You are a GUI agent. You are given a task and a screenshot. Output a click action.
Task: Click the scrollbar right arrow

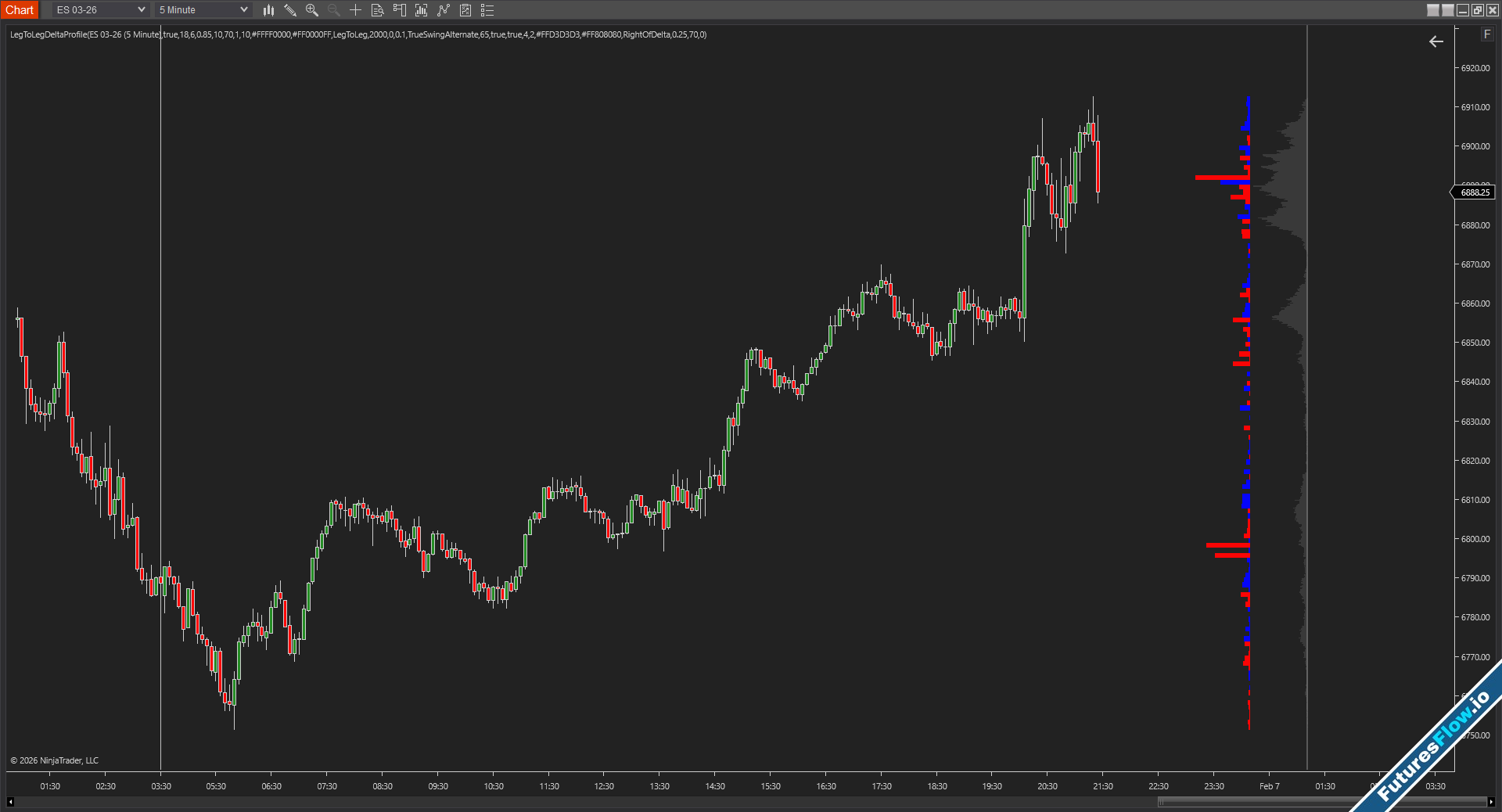point(1491,802)
